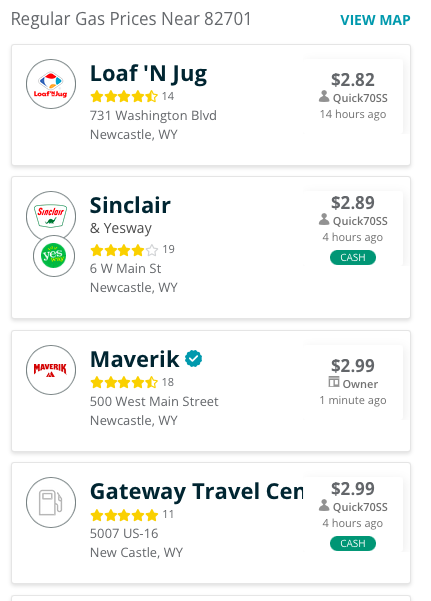The image size is (431, 601).
Task: Click the Owner store icon at Maverik
Action: (334, 382)
